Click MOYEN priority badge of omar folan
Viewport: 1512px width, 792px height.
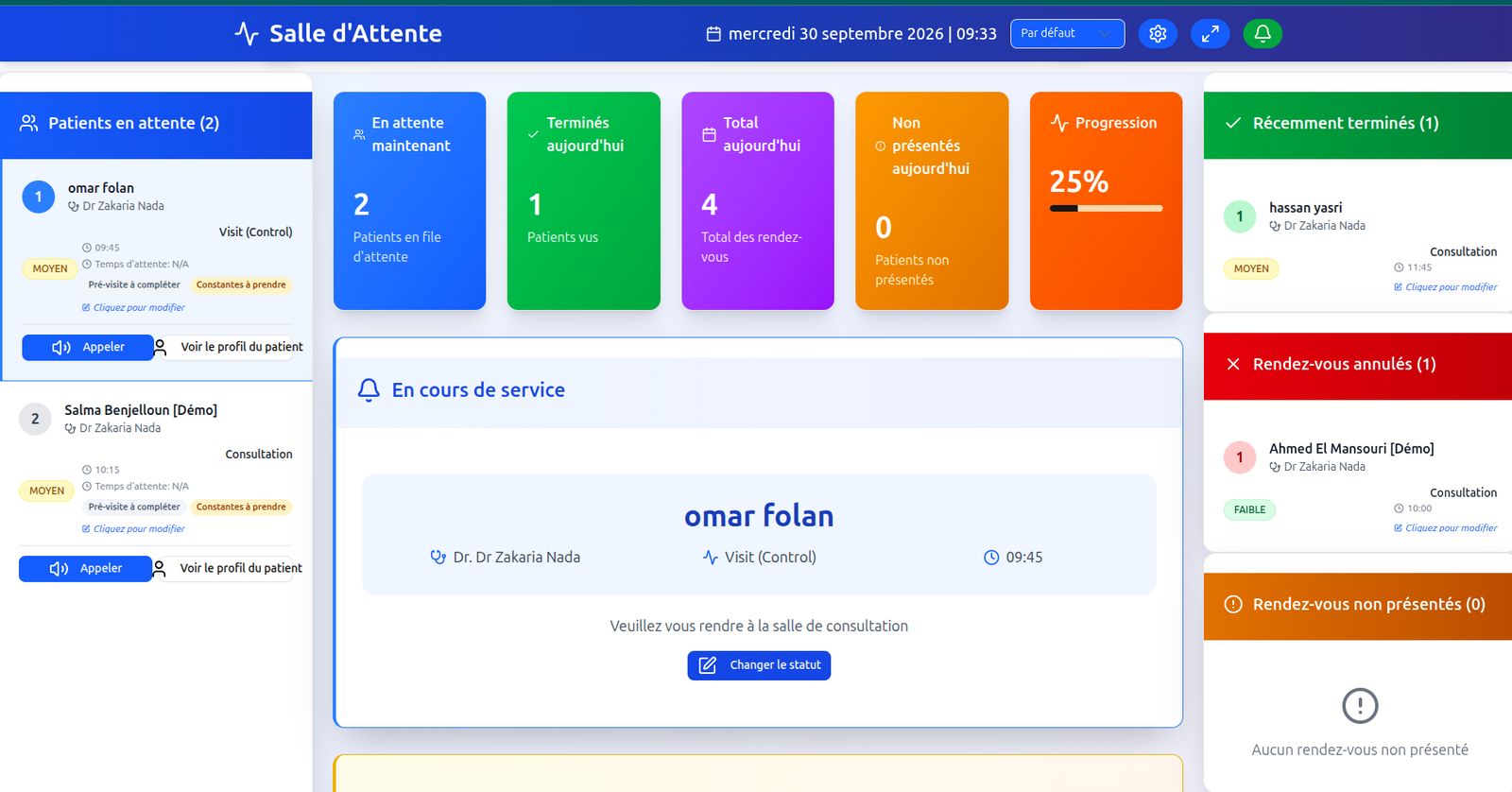(50, 268)
